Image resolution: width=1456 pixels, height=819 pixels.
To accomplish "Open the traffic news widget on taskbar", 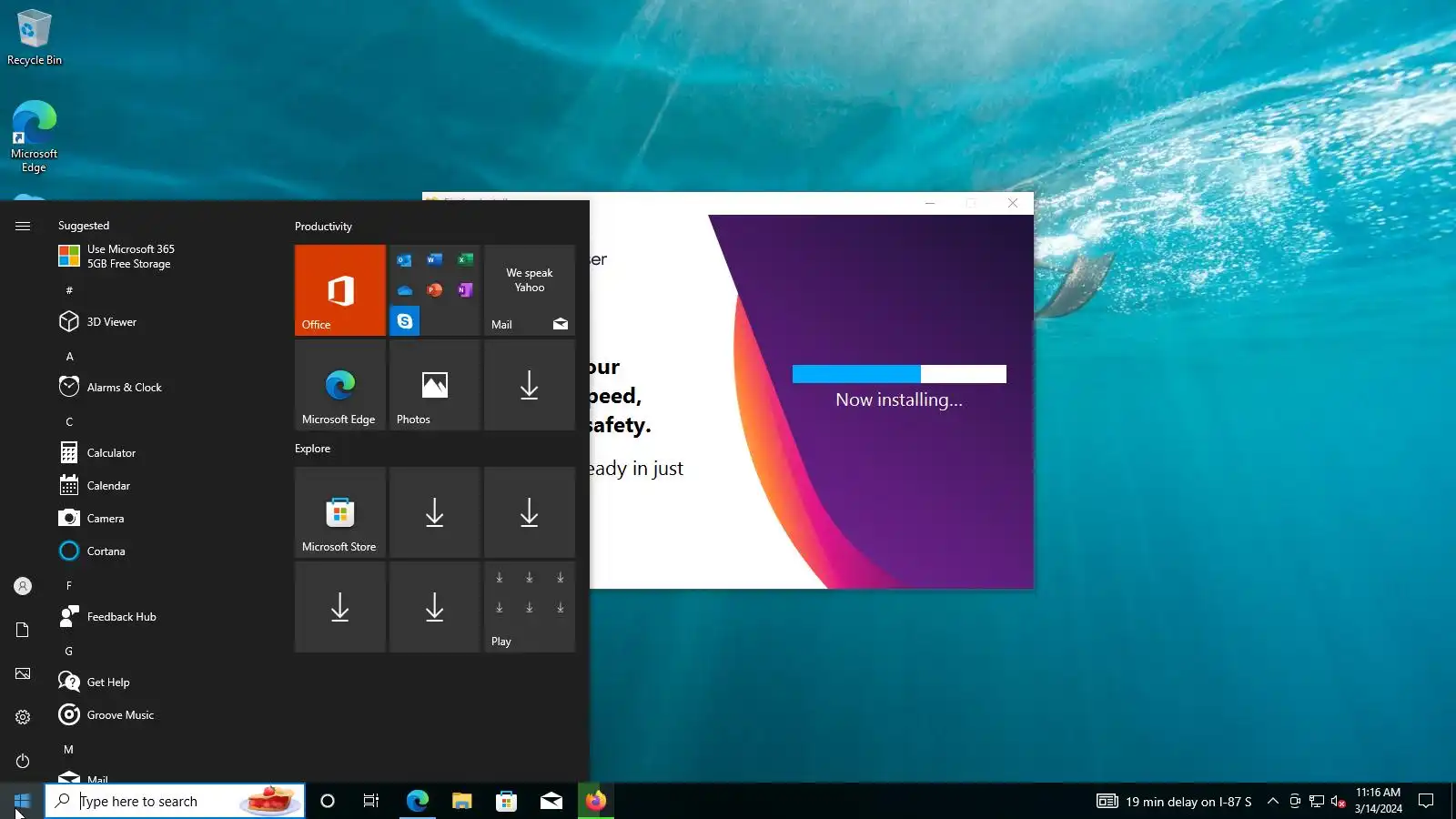I will 1174,801.
